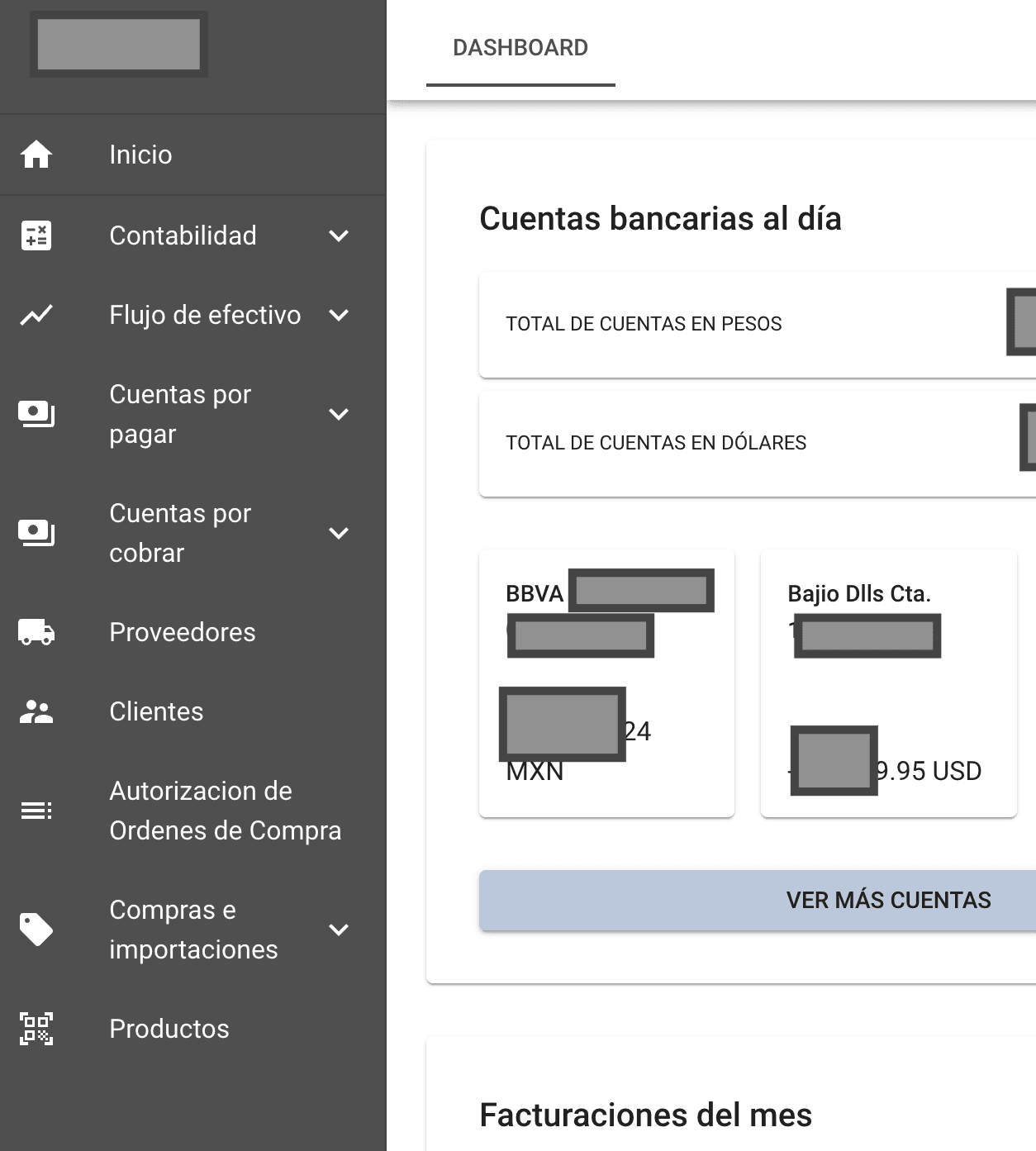Click the people icon for Clientes

coord(36,711)
